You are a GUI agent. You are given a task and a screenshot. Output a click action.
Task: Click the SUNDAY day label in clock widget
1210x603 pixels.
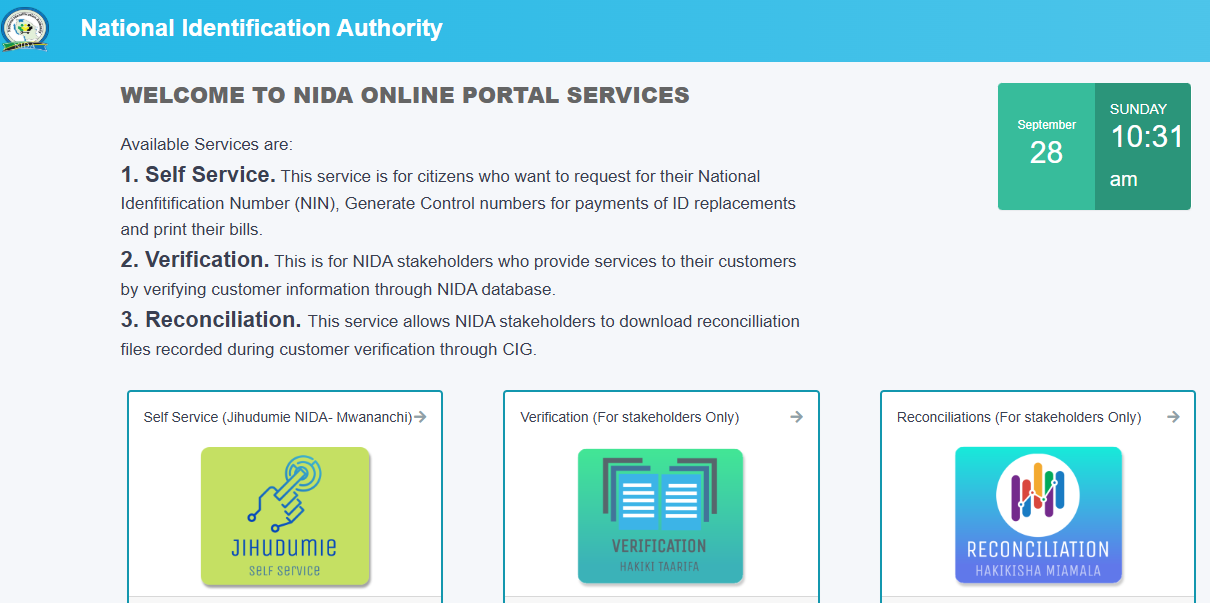pyautogui.click(x=1138, y=109)
